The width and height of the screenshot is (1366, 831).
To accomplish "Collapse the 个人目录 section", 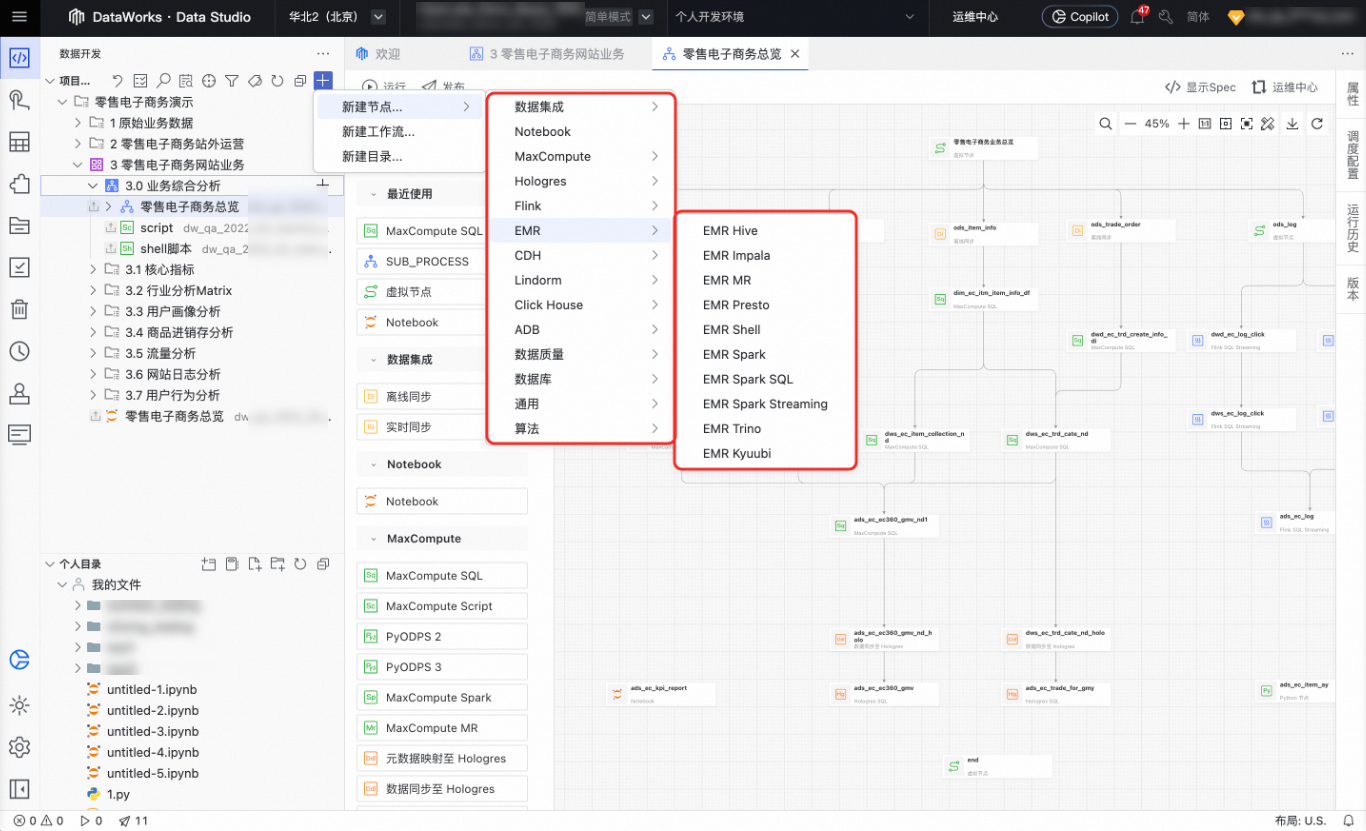I will 49,564.
